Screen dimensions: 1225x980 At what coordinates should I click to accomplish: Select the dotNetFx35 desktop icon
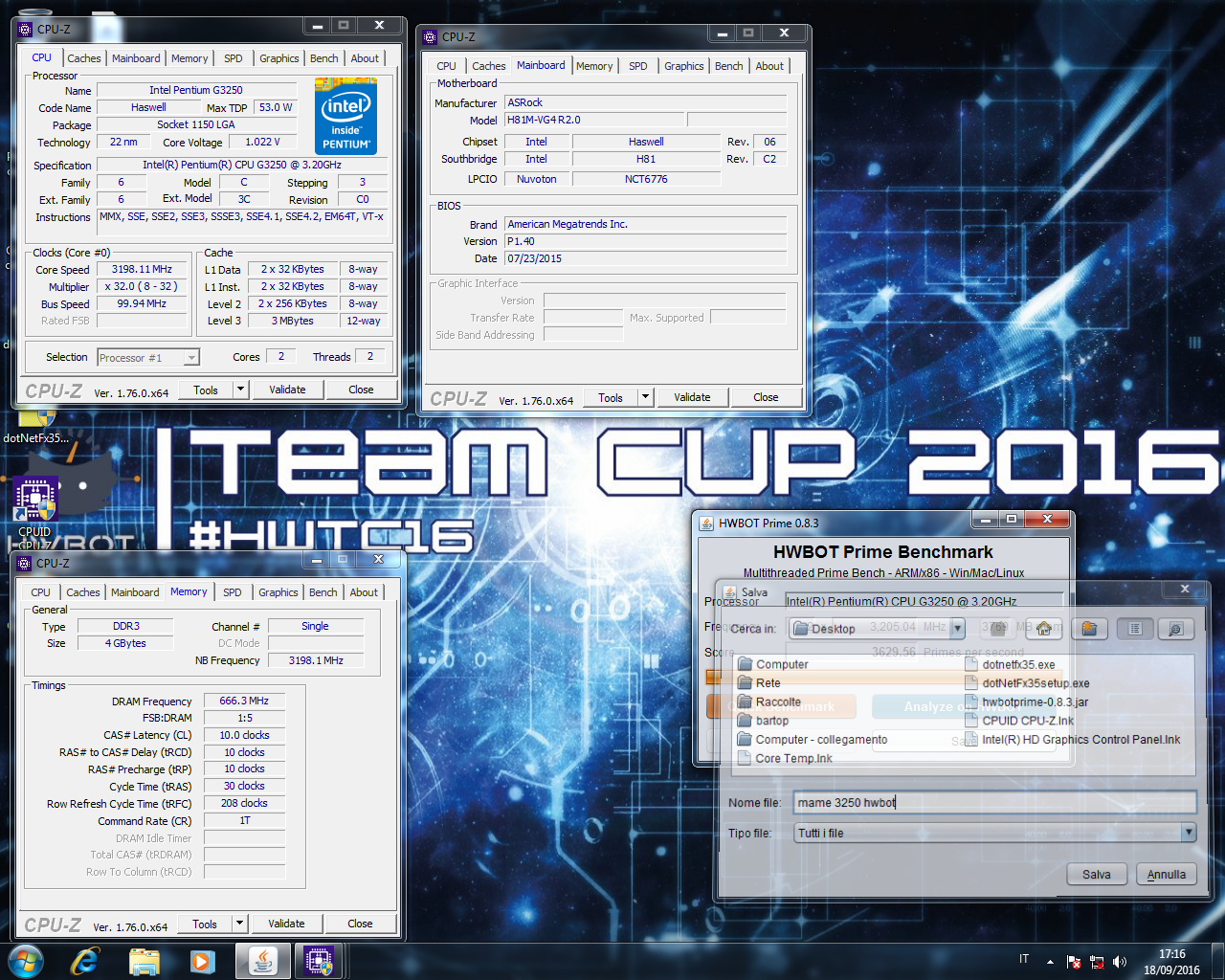coord(35,427)
